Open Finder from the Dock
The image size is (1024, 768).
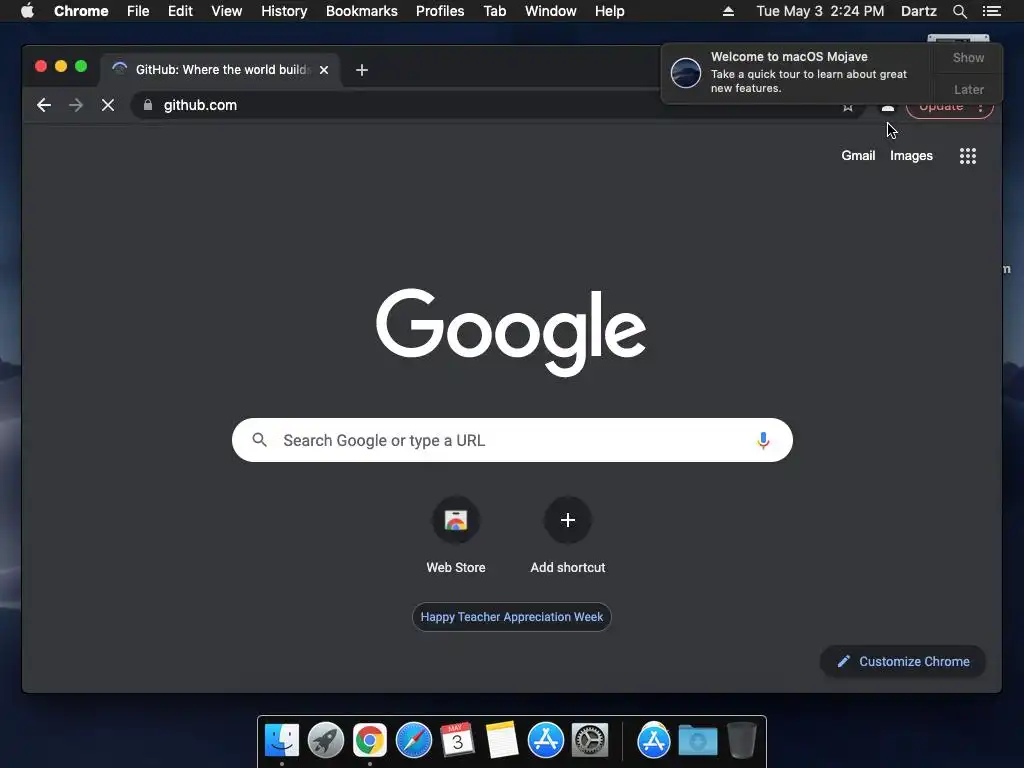[282, 741]
